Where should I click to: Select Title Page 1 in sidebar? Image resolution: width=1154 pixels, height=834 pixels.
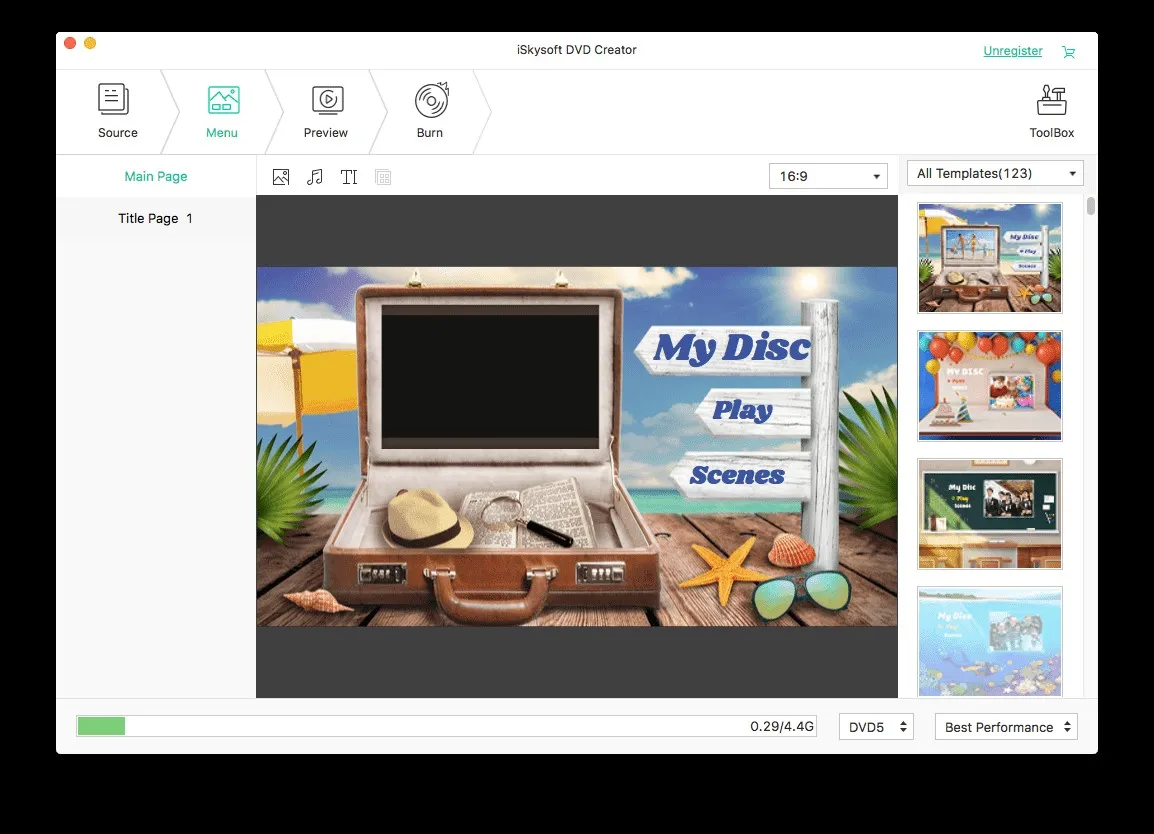155,218
